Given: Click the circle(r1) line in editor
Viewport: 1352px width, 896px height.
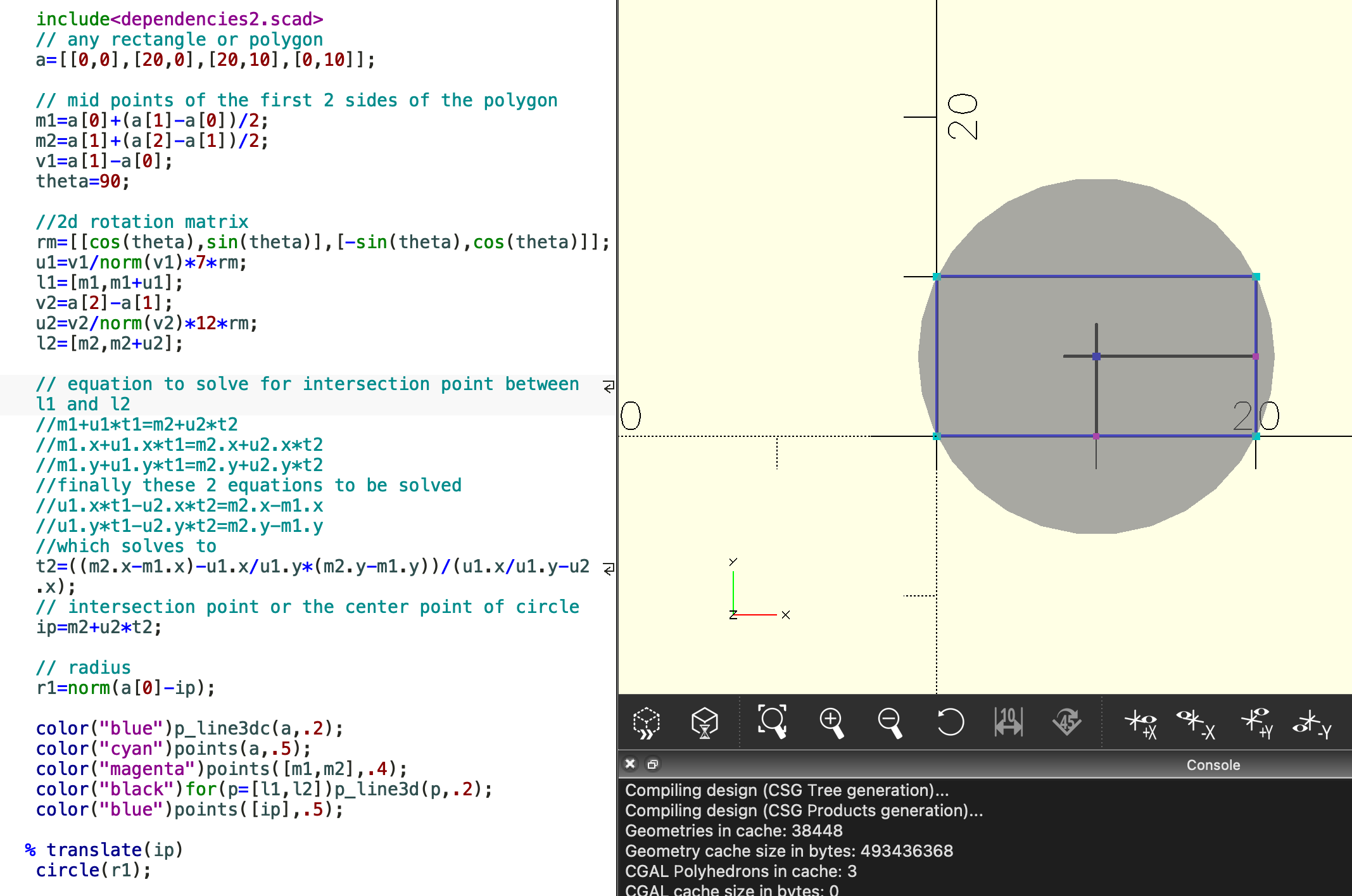Looking at the screenshot, I should [93, 871].
